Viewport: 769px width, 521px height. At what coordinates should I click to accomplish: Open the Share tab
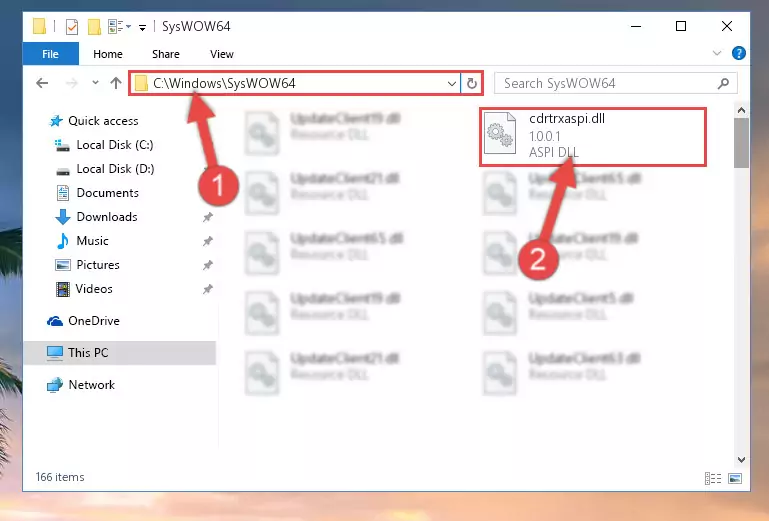click(x=166, y=54)
